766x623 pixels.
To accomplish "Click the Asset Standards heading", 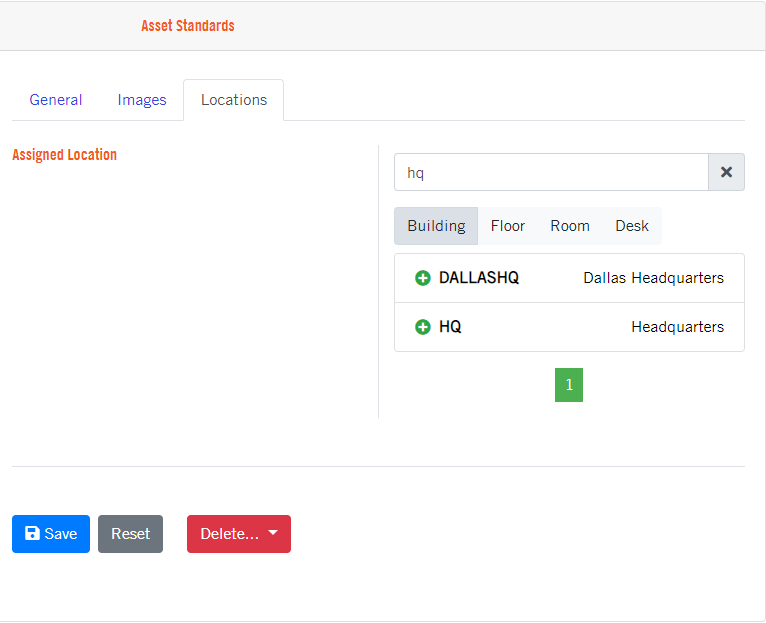I will 188,25.
